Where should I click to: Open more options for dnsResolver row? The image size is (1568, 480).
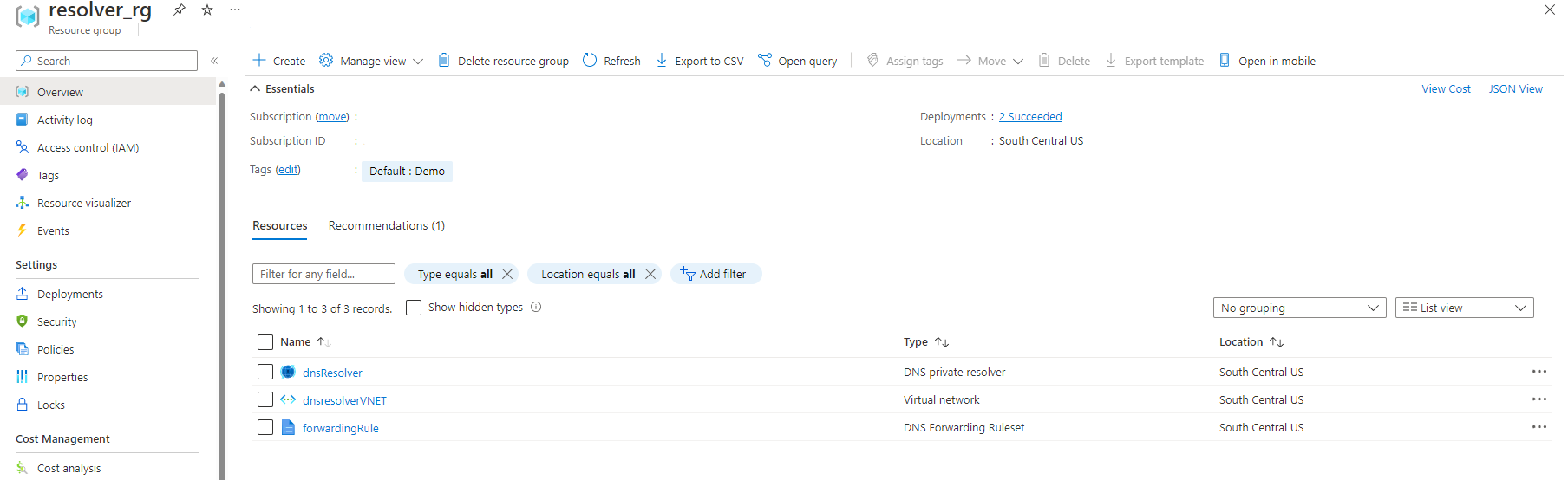click(1539, 372)
